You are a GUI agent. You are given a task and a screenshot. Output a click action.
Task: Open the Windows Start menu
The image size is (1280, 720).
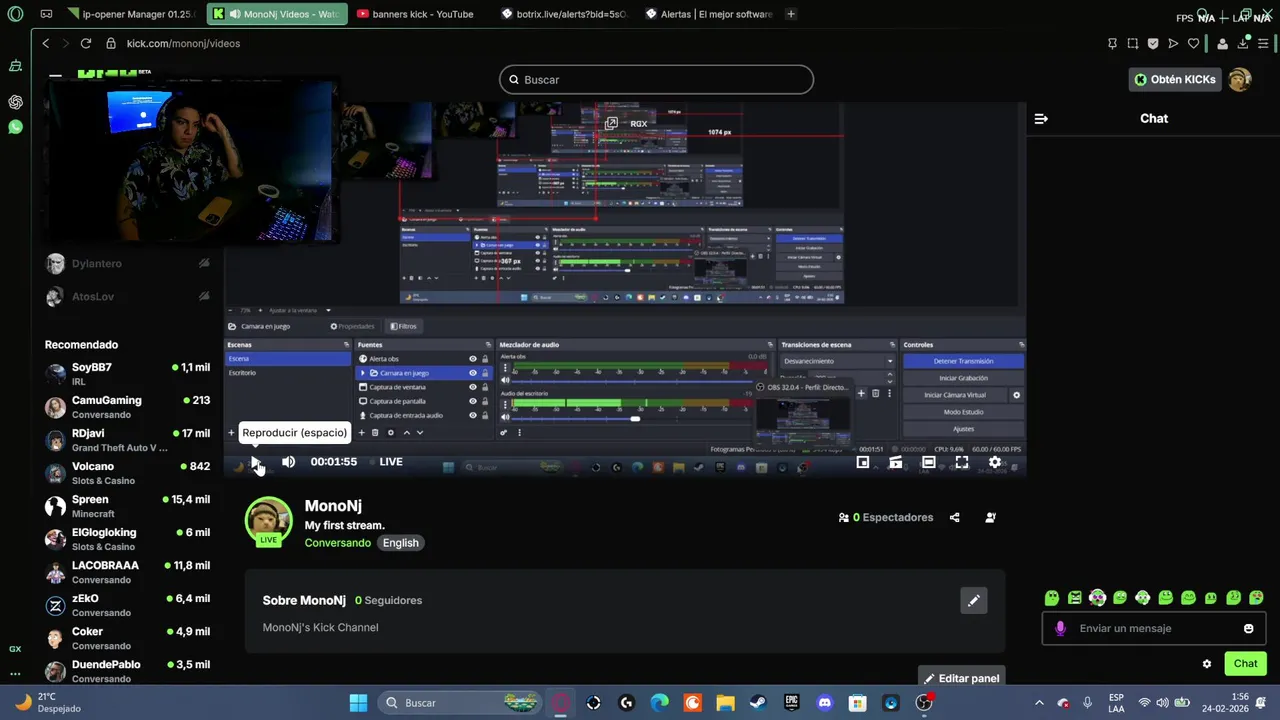point(358,703)
